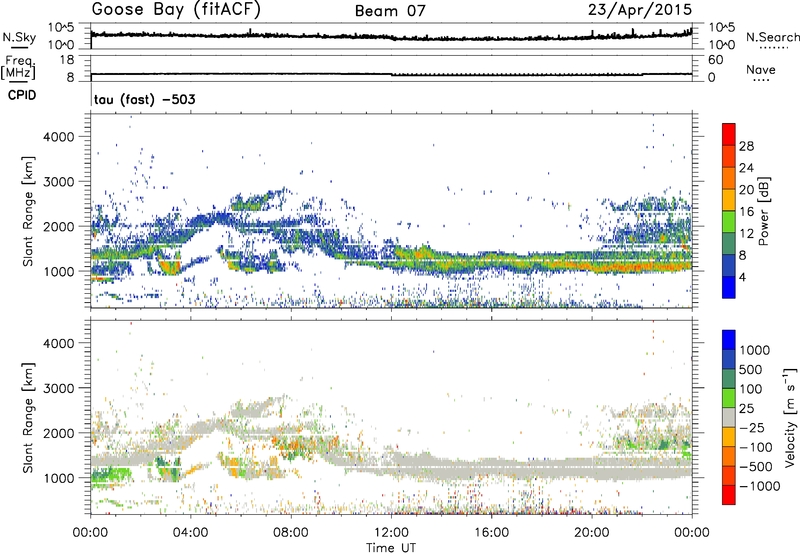The height and width of the screenshot is (554, 800).
Task: Click the red top segment of Power color bar
Action: pos(729,134)
